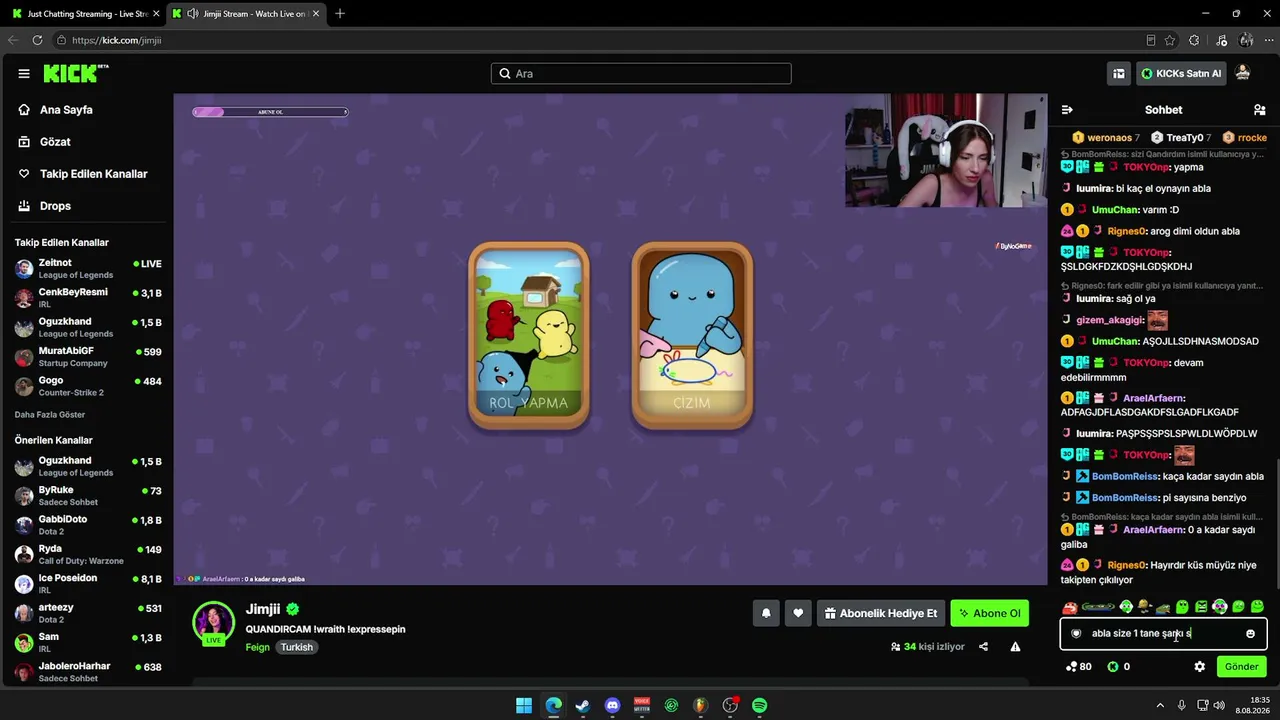Select the Çizim game card
This screenshot has height=720, width=1280.
click(692, 336)
